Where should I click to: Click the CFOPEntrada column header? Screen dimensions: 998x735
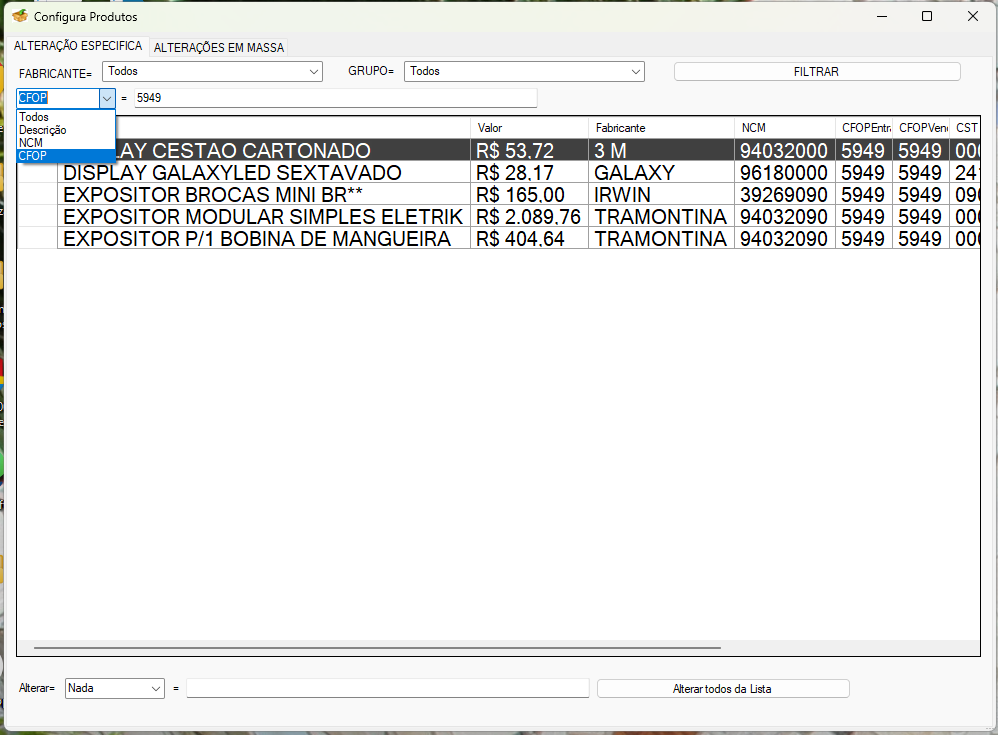click(864, 128)
